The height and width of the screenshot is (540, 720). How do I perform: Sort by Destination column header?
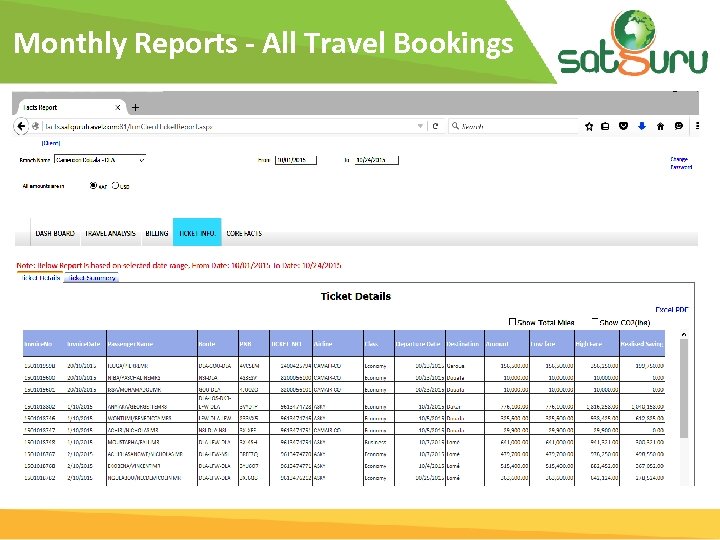[463, 343]
